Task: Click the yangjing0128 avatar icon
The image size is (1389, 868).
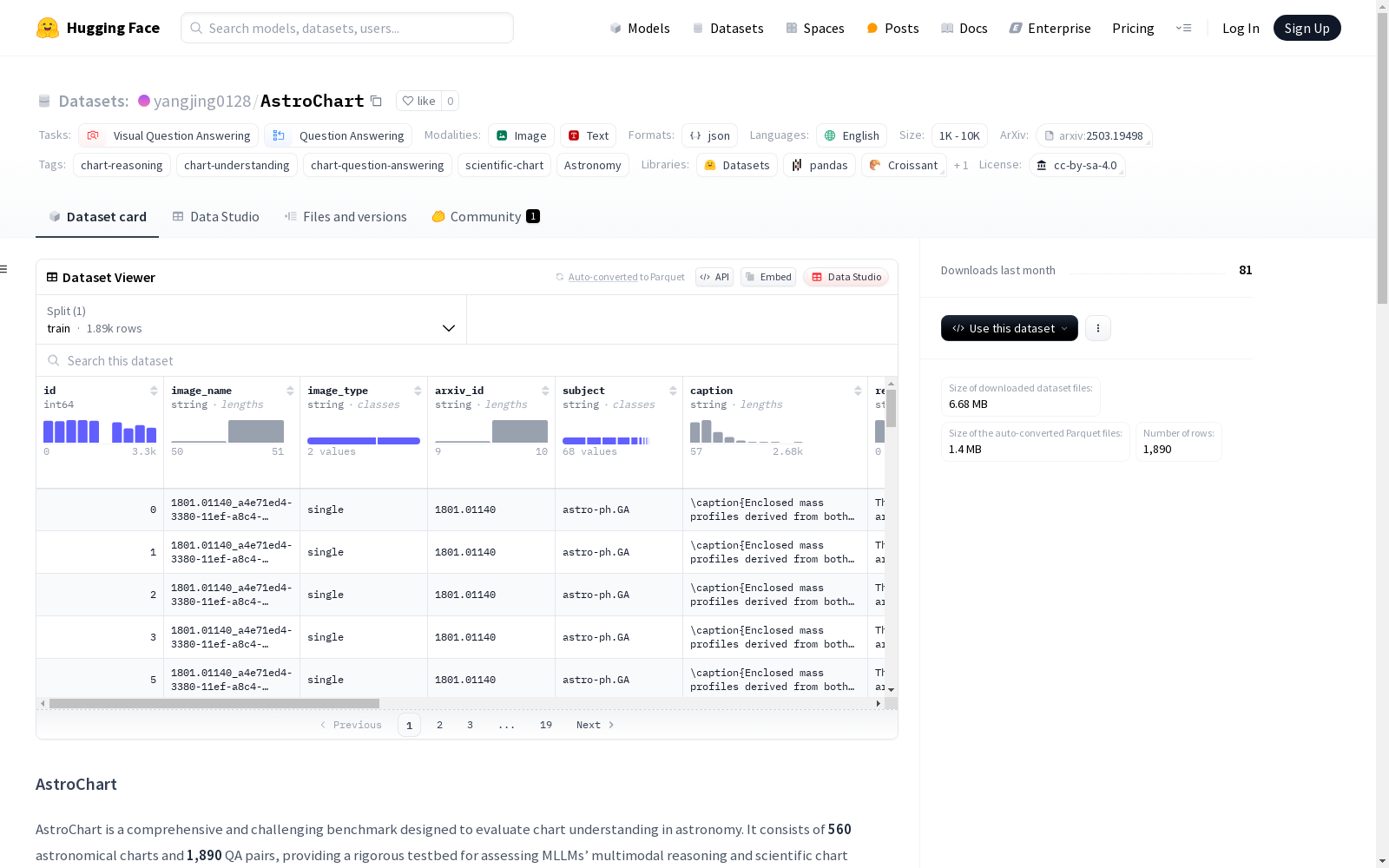Action: point(144,101)
